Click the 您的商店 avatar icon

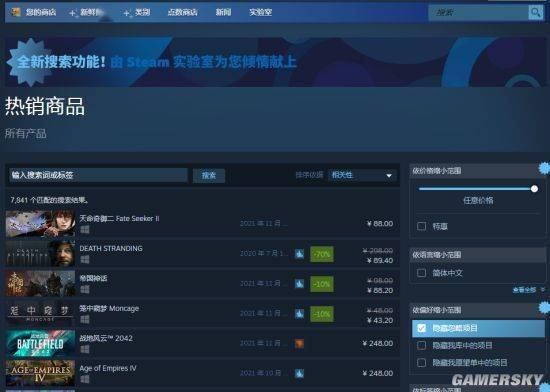point(16,12)
